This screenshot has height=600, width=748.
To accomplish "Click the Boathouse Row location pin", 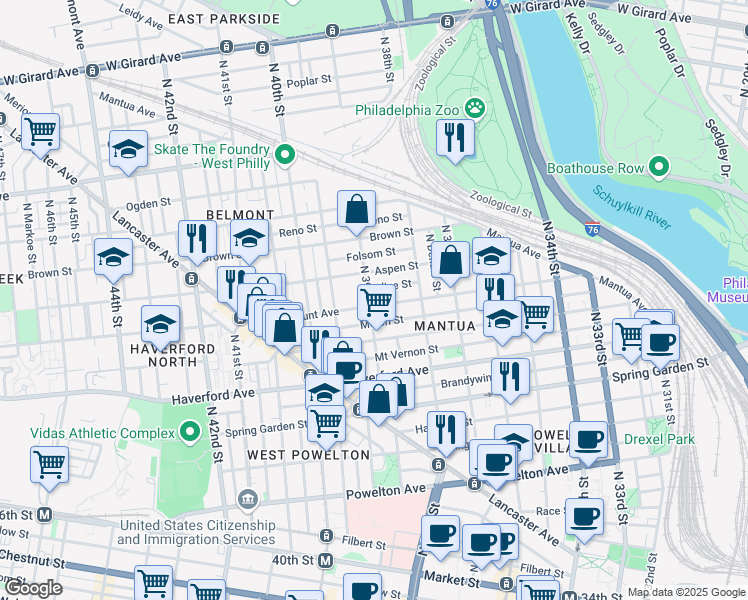I will pyautogui.click(x=659, y=167).
